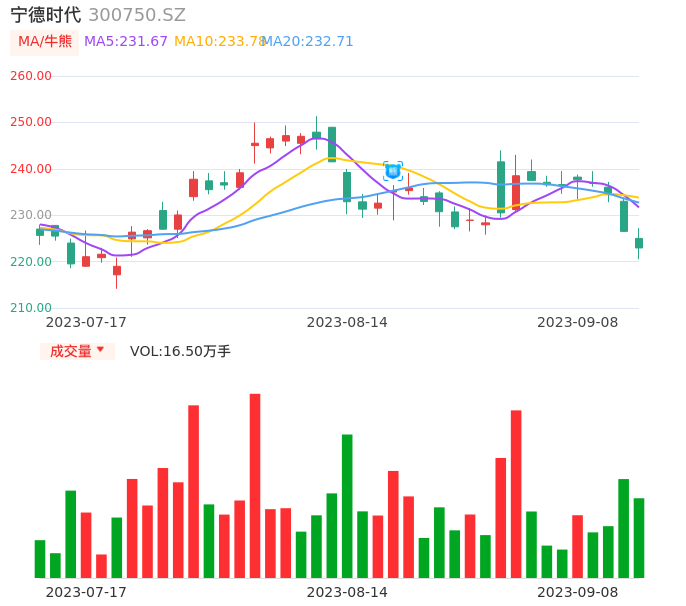Click the 210.00 price axis label
This screenshot has width=686, height=606.
31,308
